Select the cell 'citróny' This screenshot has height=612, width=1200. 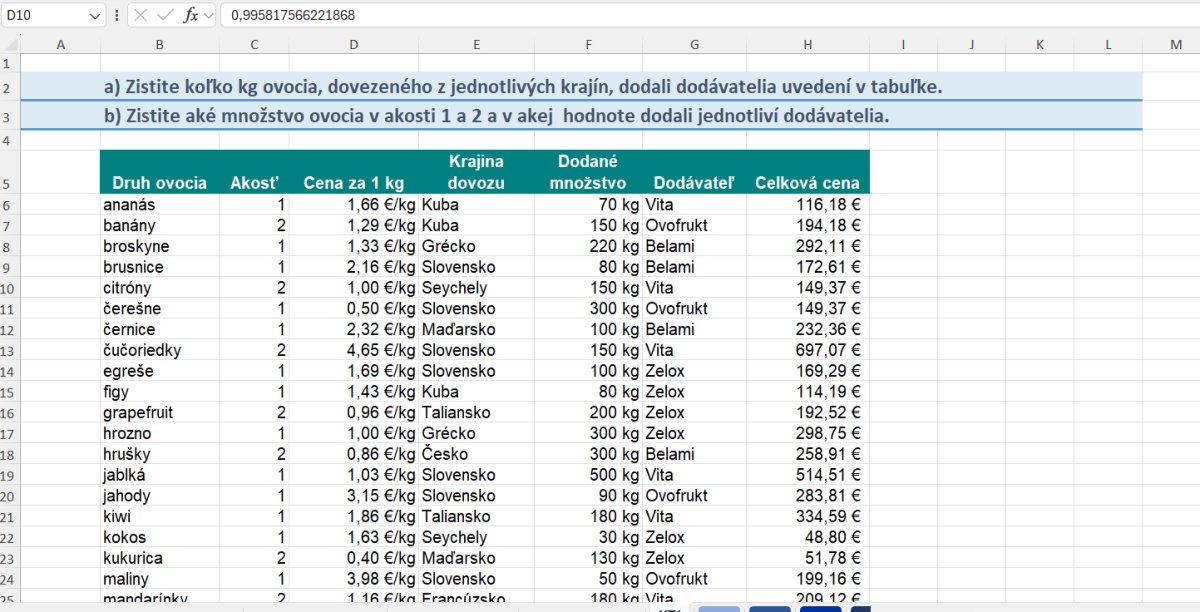coord(160,288)
